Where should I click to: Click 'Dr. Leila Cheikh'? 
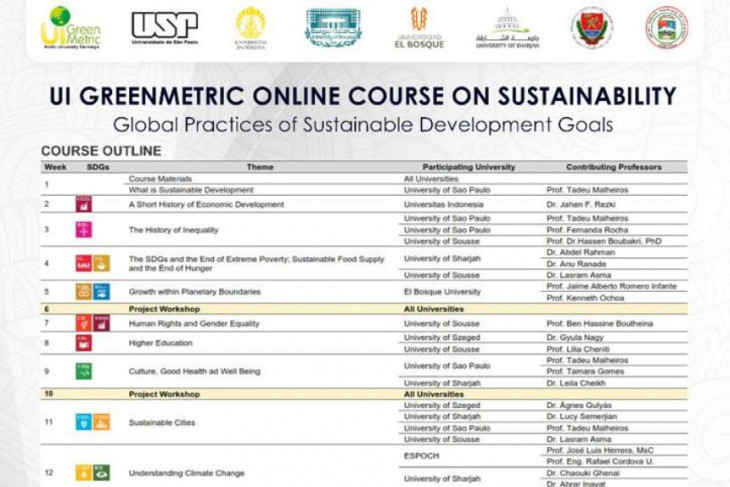pyautogui.click(x=576, y=383)
